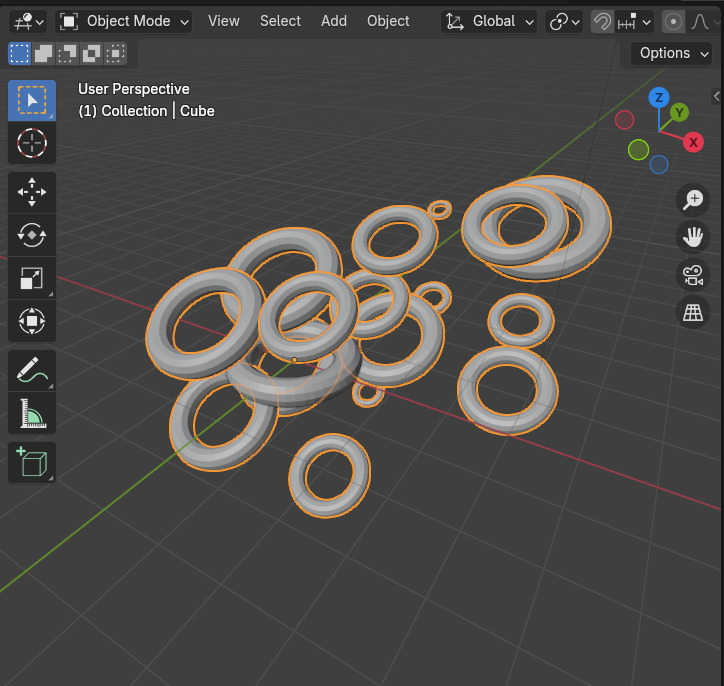Activate the Transform tool
Viewport: 724px width, 686px height.
32,321
